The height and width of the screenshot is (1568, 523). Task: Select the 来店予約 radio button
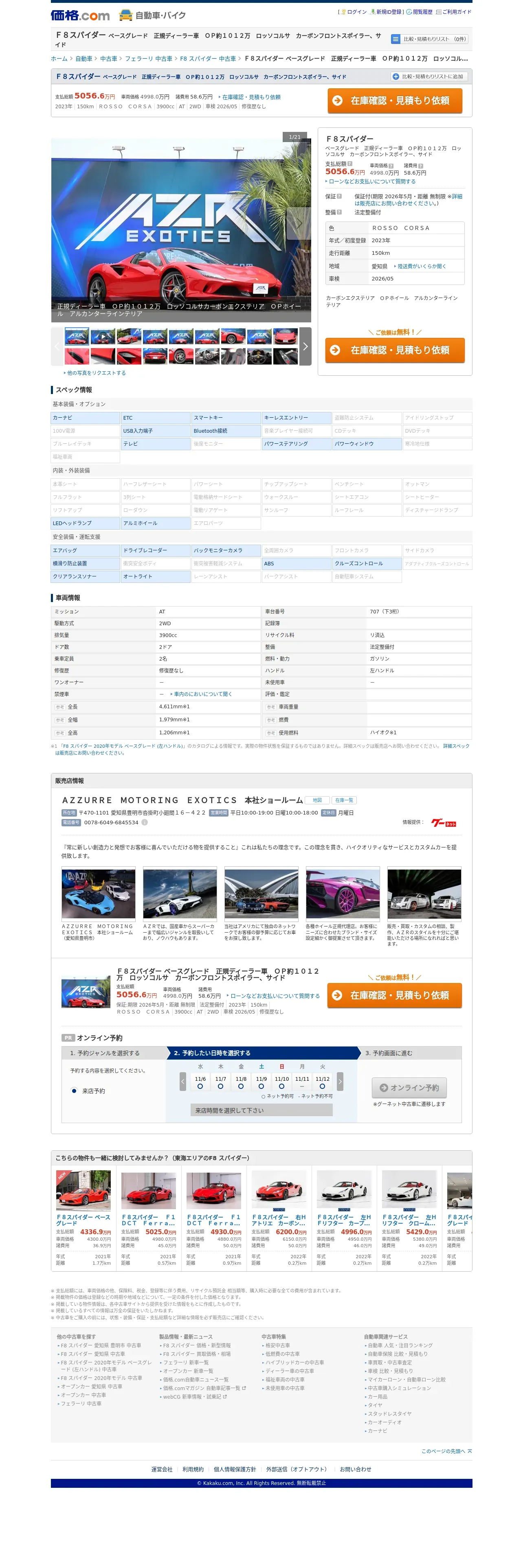coord(74,1091)
